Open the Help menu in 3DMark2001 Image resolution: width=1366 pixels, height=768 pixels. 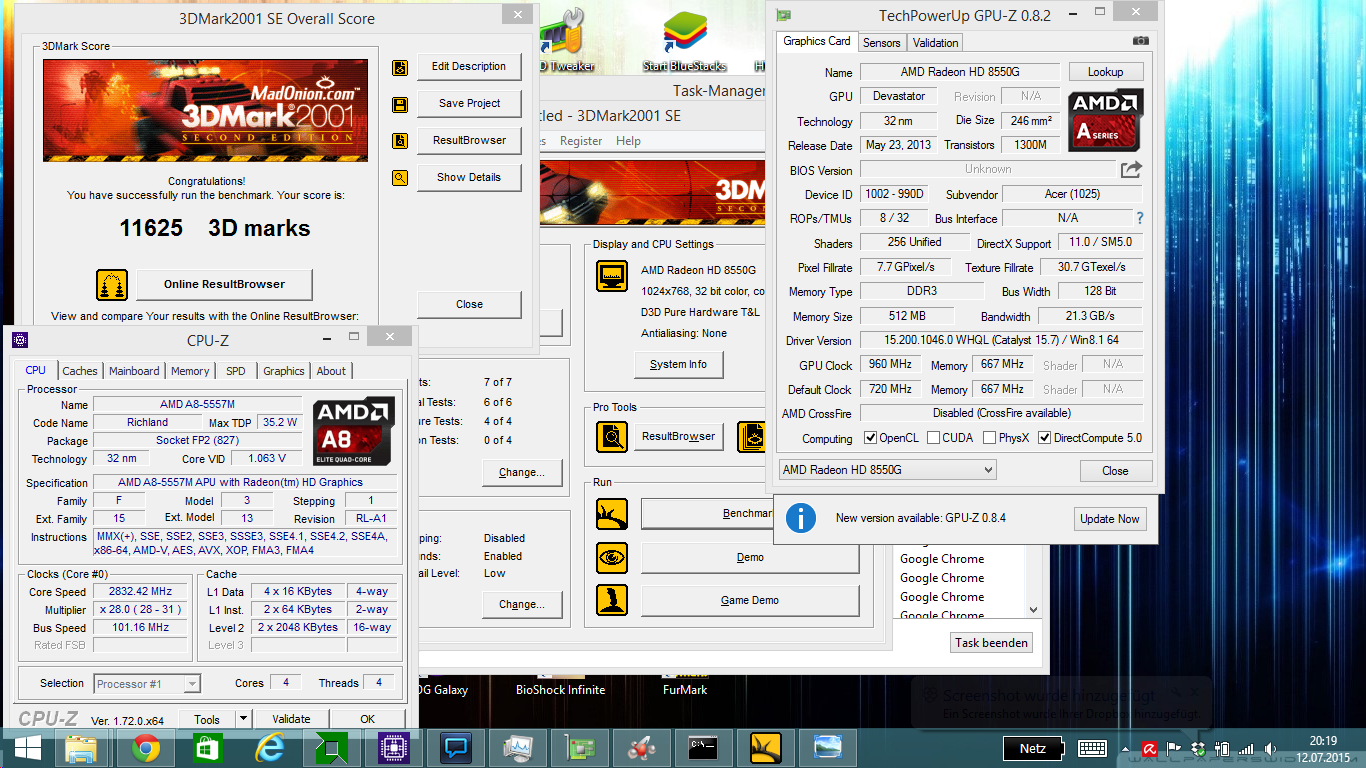[628, 141]
